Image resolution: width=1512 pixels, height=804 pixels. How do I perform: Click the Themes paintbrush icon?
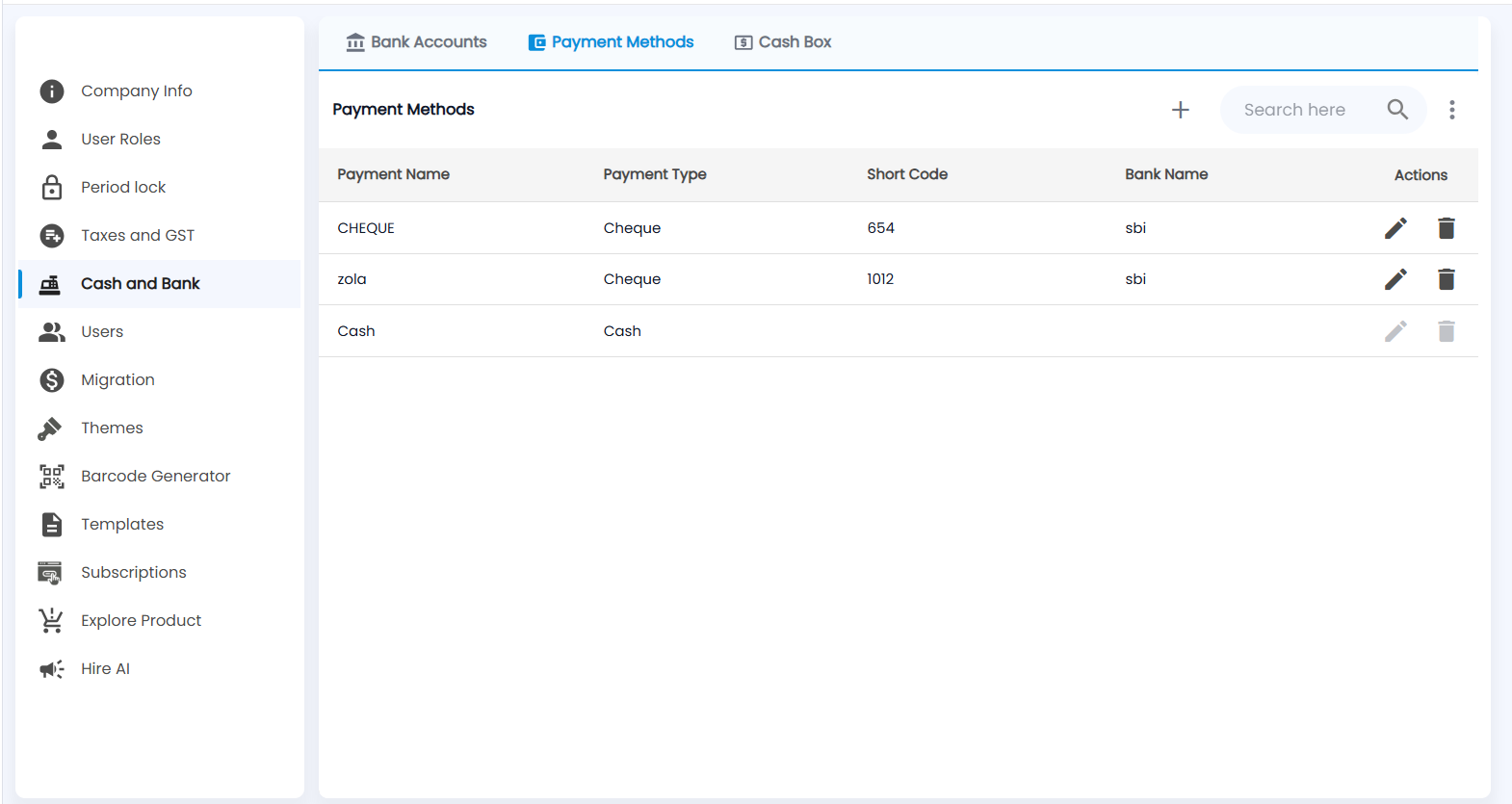pos(50,428)
